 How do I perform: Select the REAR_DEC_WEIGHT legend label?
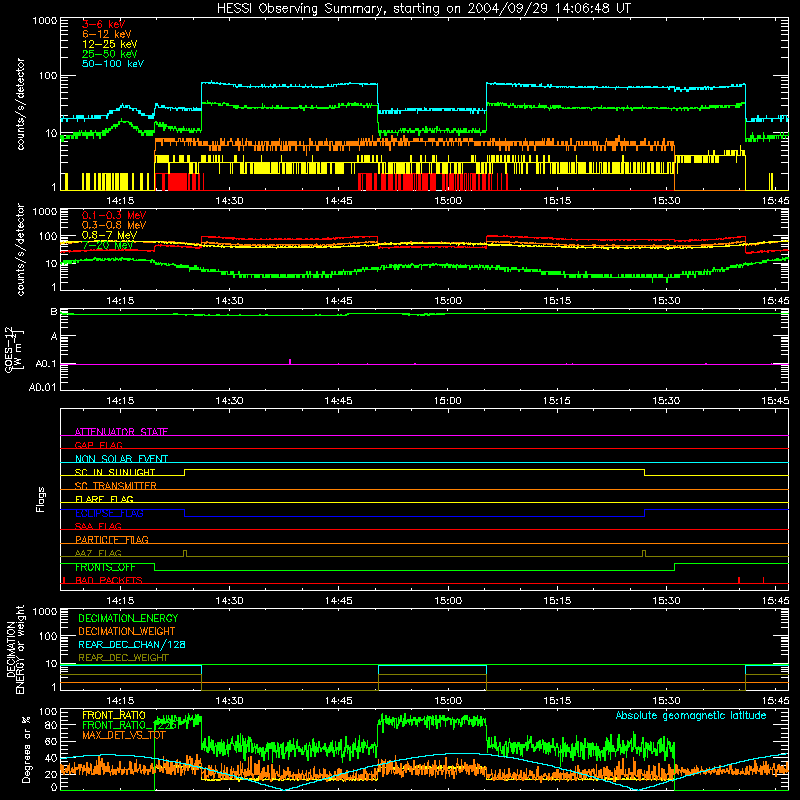[123, 658]
